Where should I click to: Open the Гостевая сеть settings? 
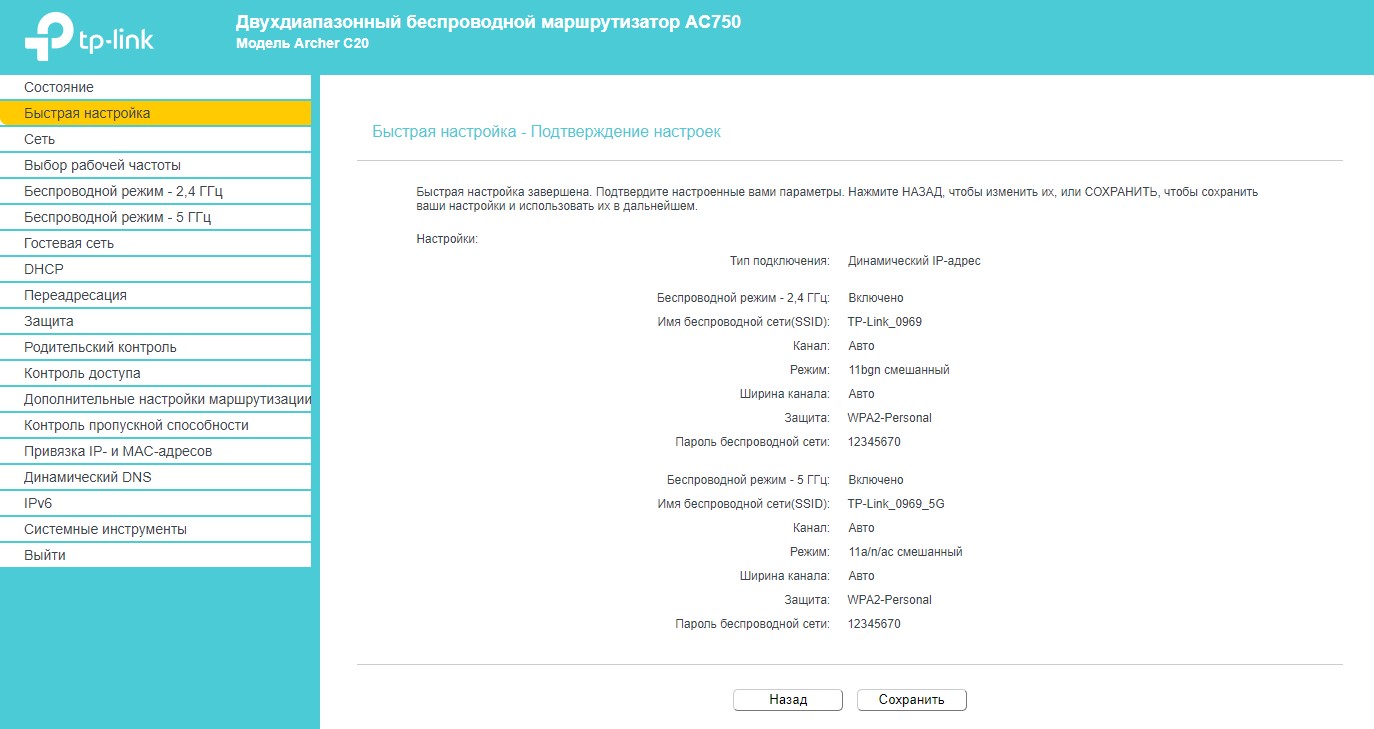[155, 243]
